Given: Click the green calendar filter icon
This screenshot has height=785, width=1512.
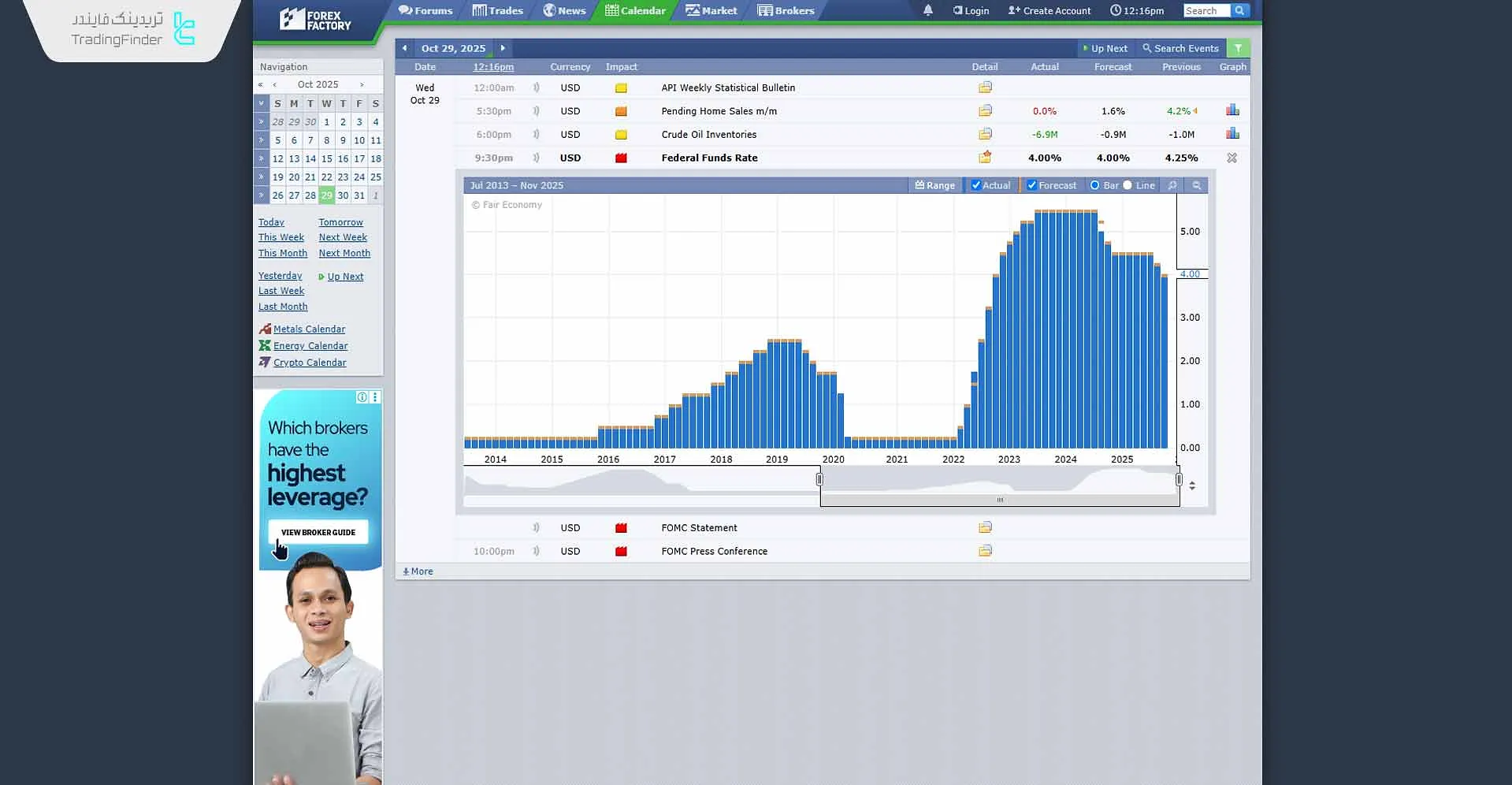Looking at the screenshot, I should [1238, 48].
